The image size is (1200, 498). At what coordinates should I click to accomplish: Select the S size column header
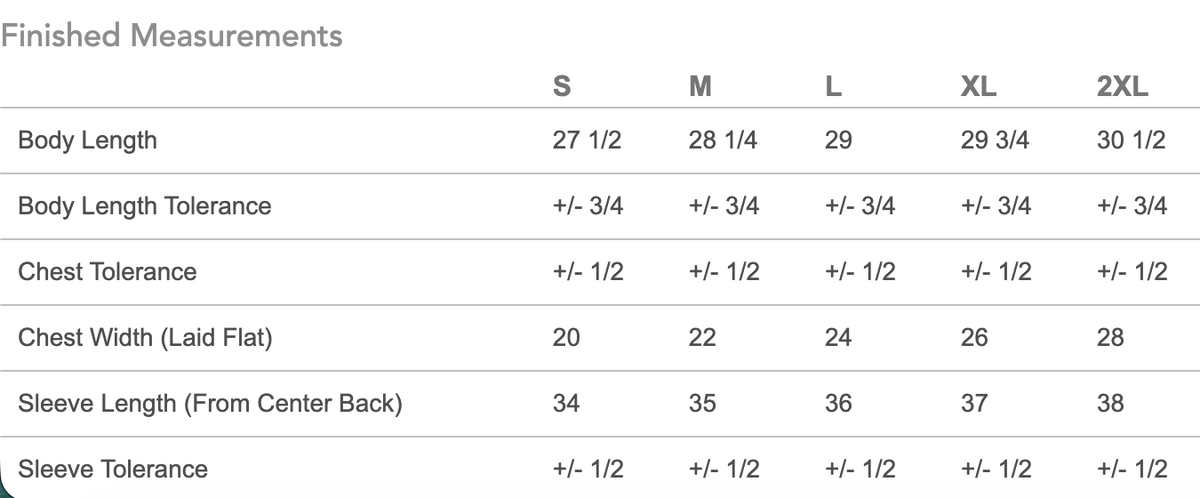point(561,87)
